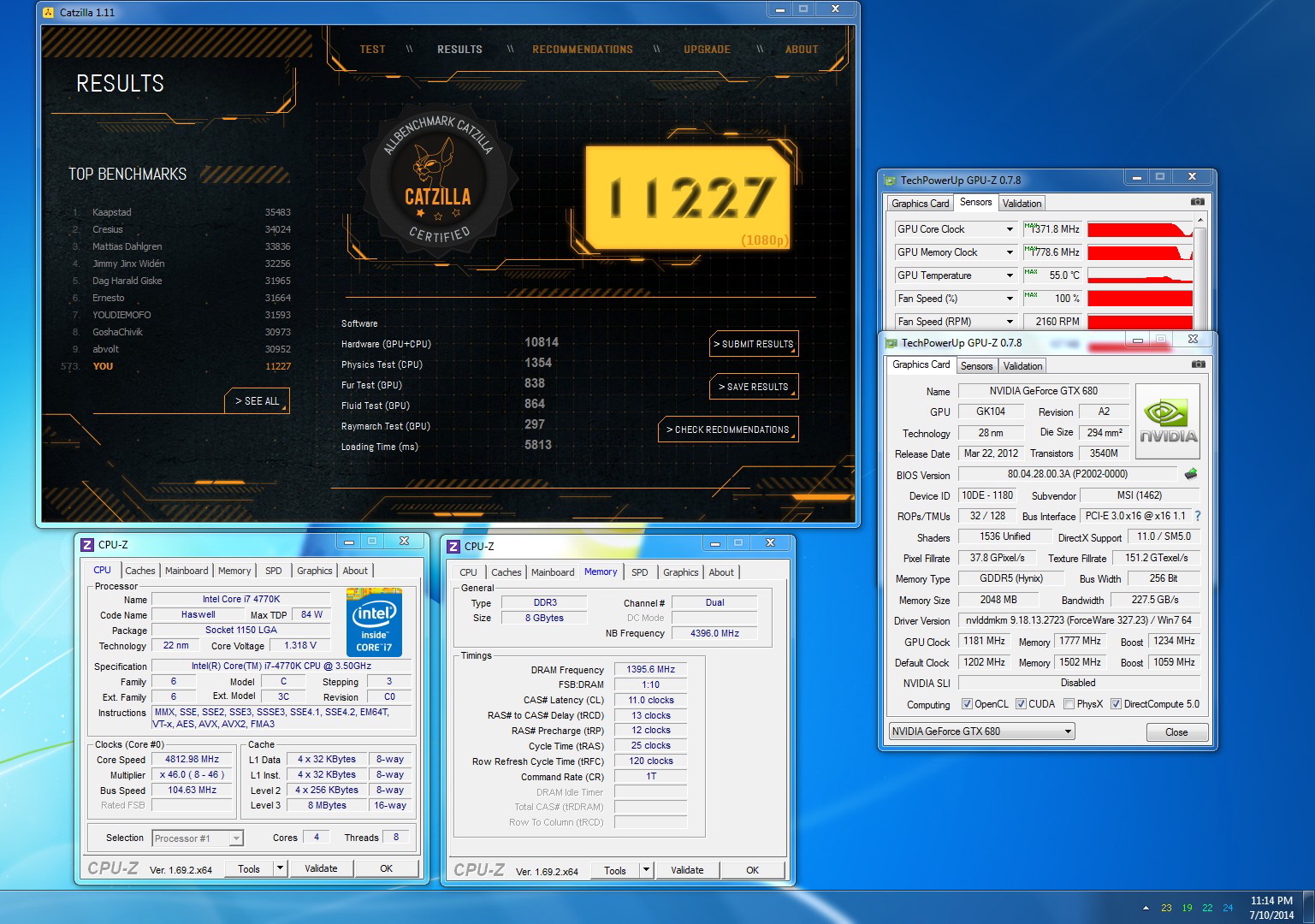This screenshot has width=1315, height=924.
Task: Click the Intel Core i7 logo in CPU-Z
Action: [374, 622]
